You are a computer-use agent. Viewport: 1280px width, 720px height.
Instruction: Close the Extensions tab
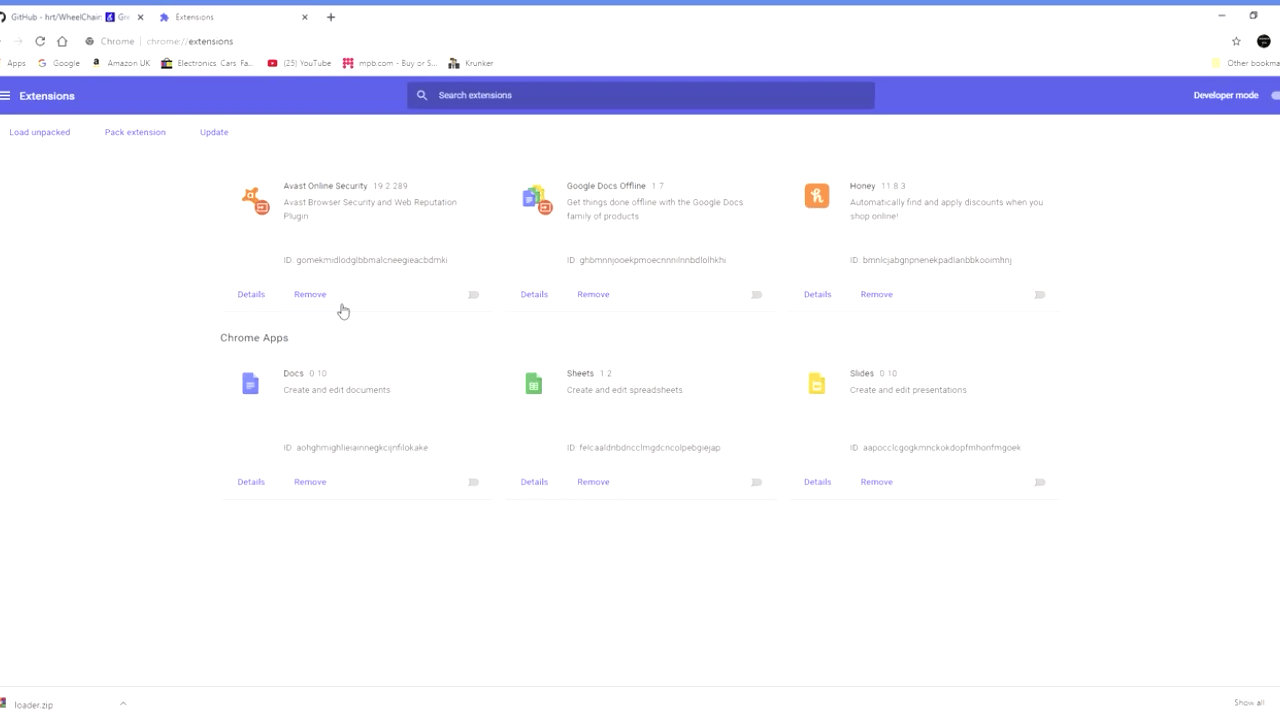305,17
